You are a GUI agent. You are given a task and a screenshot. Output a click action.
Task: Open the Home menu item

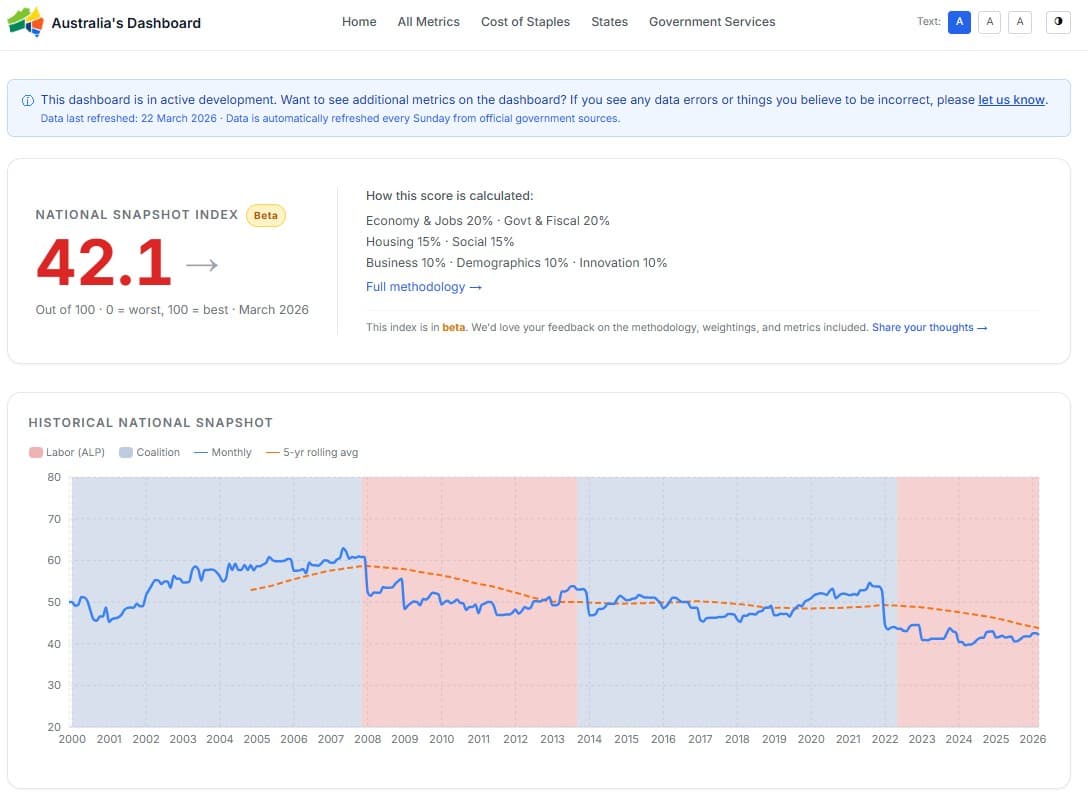tap(359, 21)
